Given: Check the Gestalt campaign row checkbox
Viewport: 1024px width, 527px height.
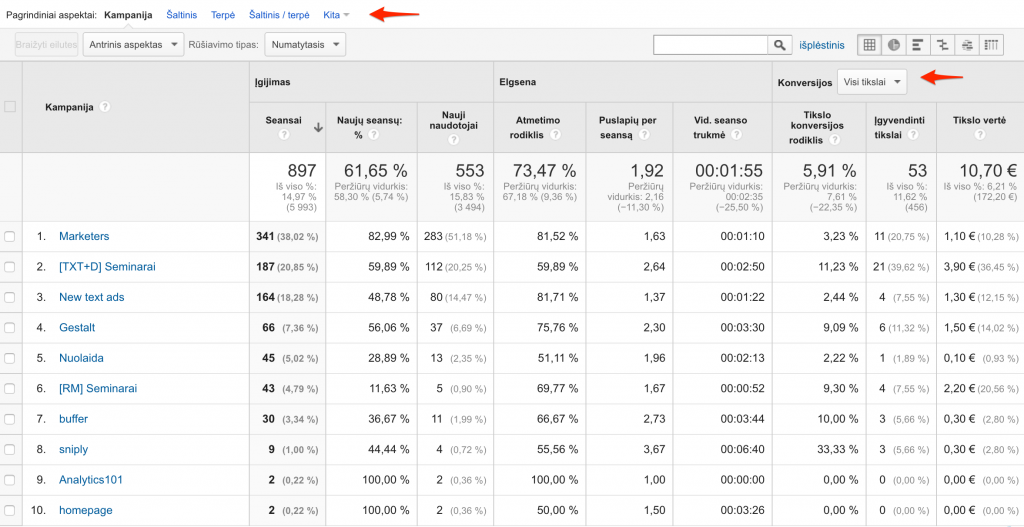Looking at the screenshot, I should (10, 328).
